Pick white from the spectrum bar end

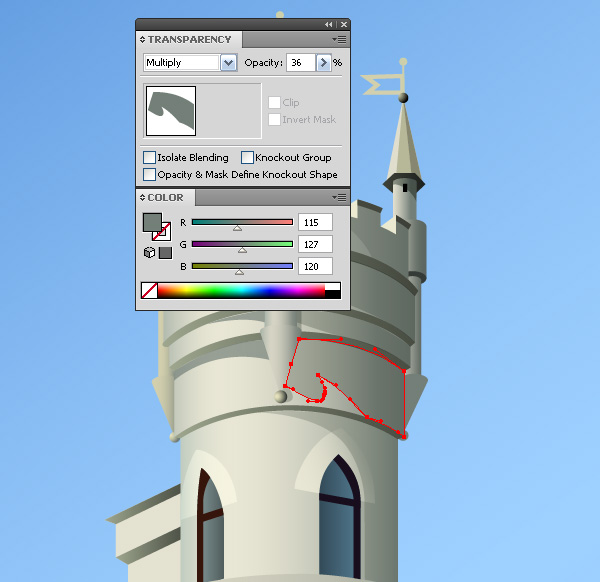pos(333,287)
